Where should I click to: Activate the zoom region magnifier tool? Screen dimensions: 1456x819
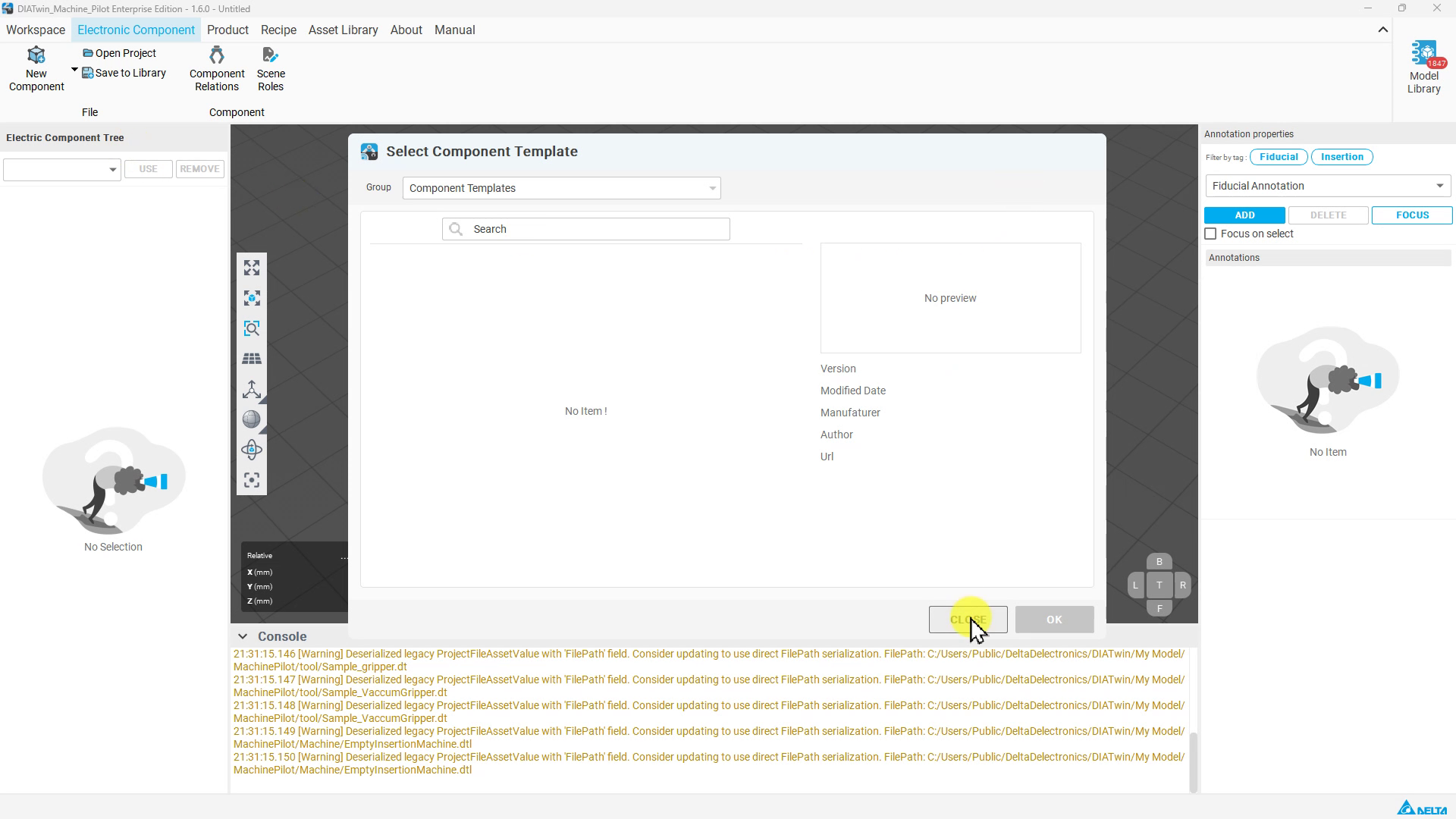(252, 328)
